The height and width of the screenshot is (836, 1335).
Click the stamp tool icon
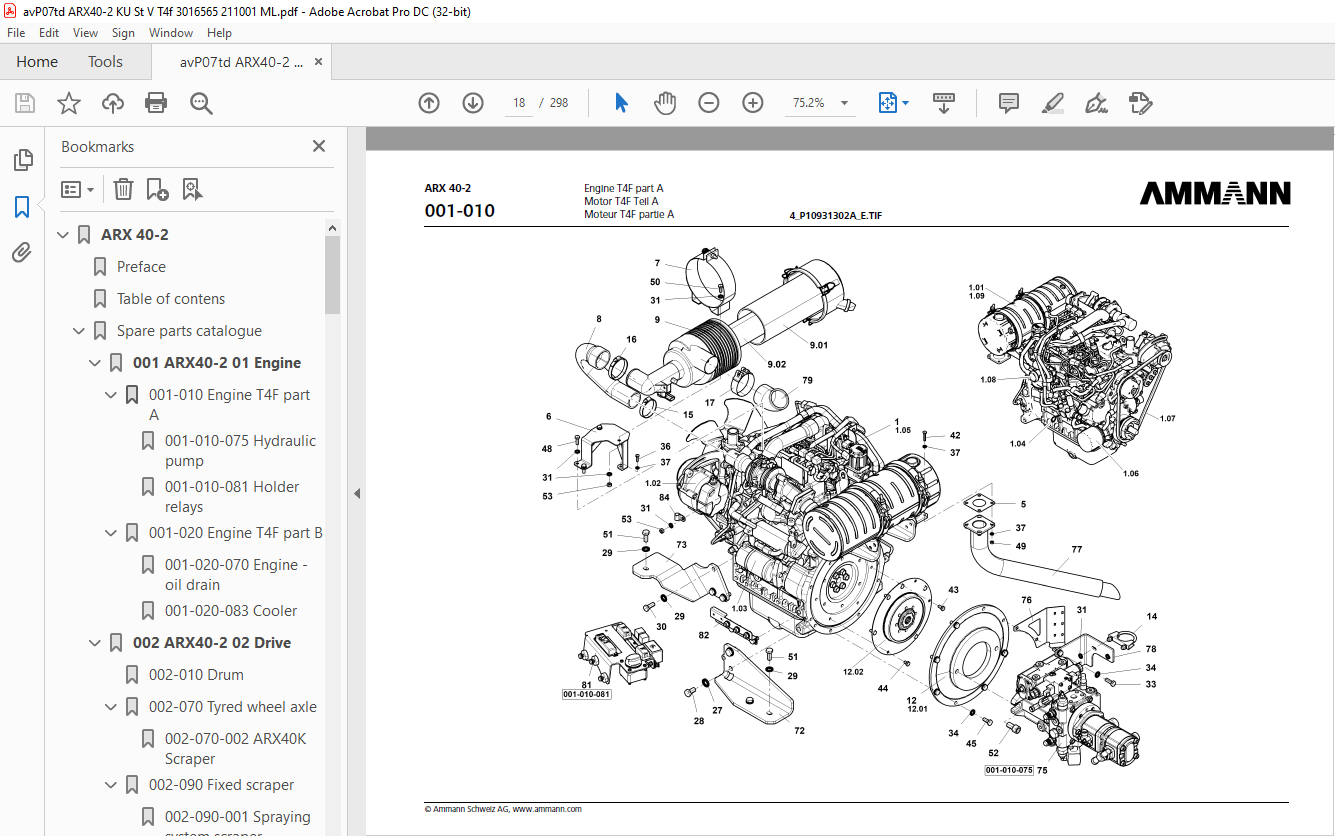point(1140,103)
